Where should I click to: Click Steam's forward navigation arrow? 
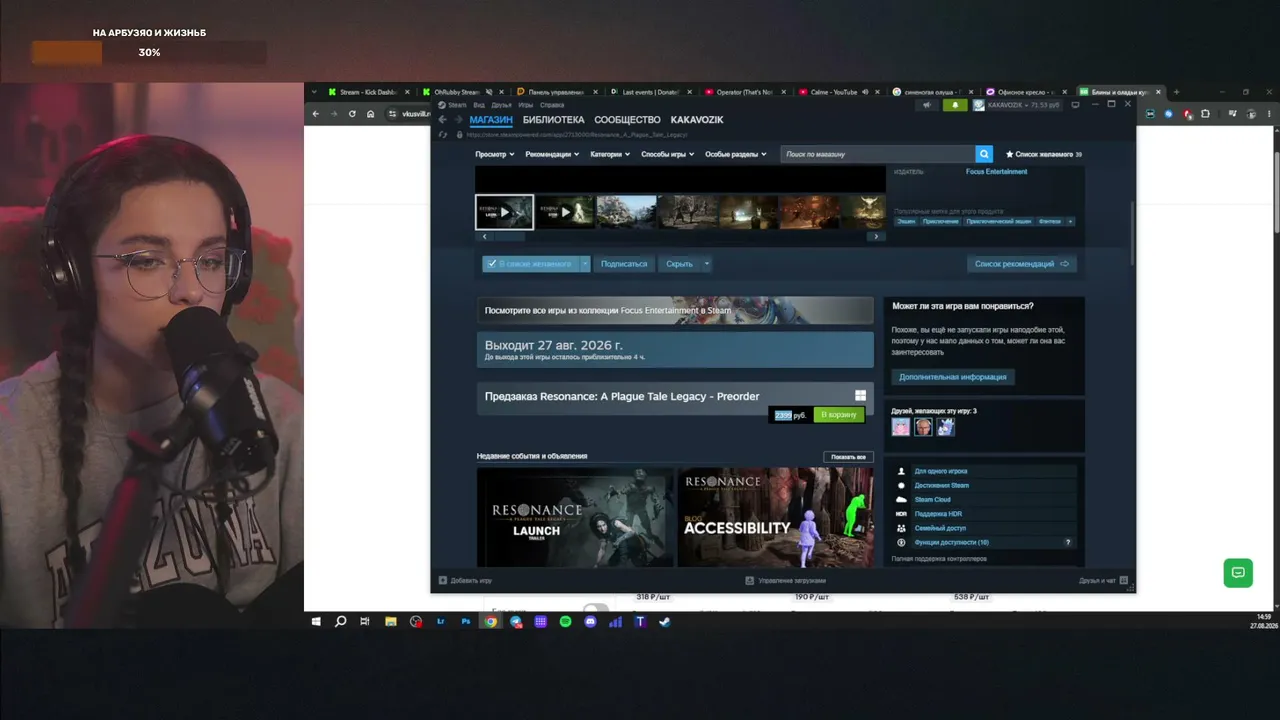pos(459,120)
